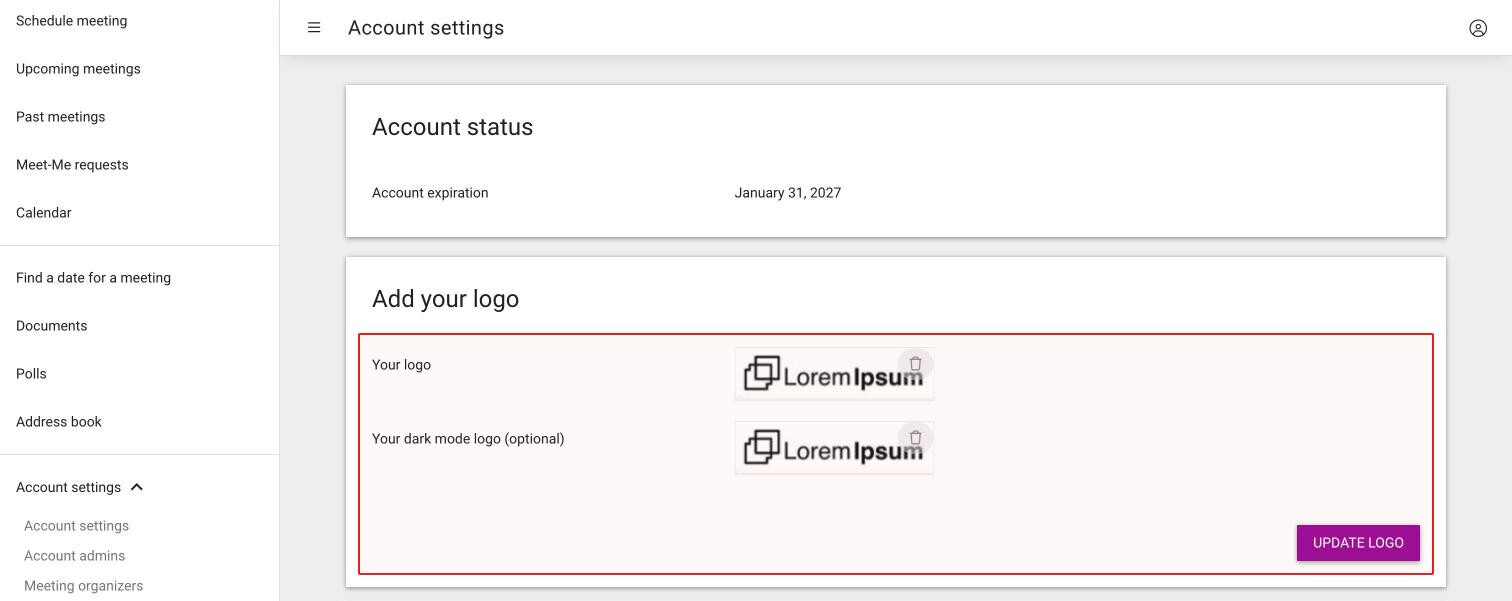Open the Calendar page
Viewport: 1512px width, 601px height.
(x=43, y=213)
